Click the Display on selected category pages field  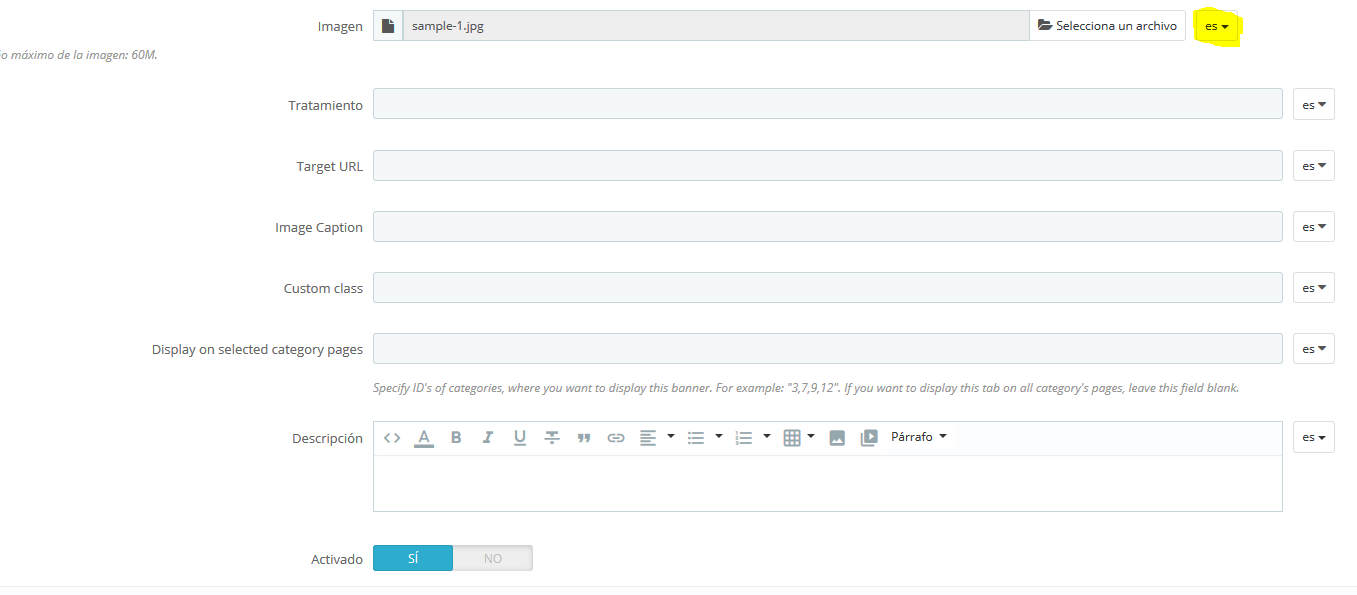click(x=828, y=349)
